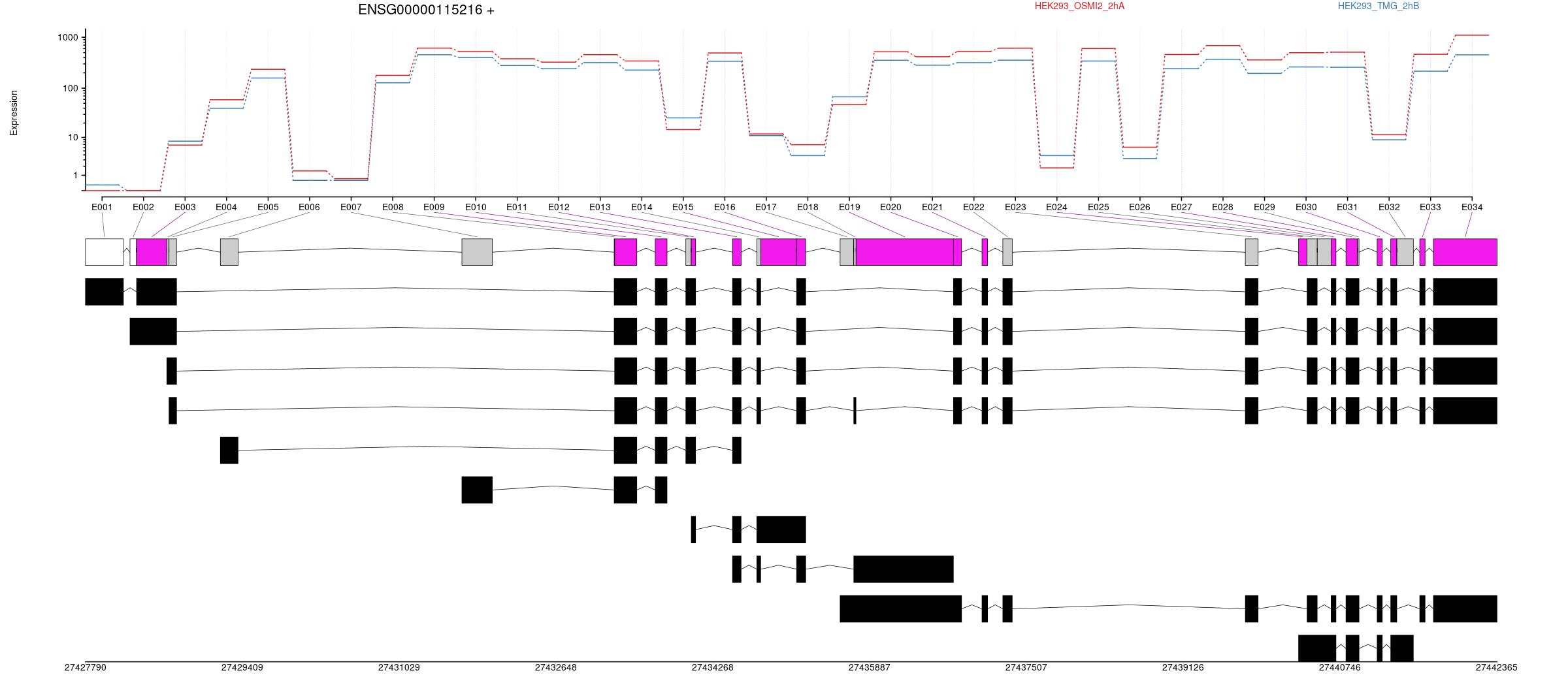This screenshot has height=679, width=1568.
Task: Click genomic coordinate 27429409
Action: click(x=242, y=668)
